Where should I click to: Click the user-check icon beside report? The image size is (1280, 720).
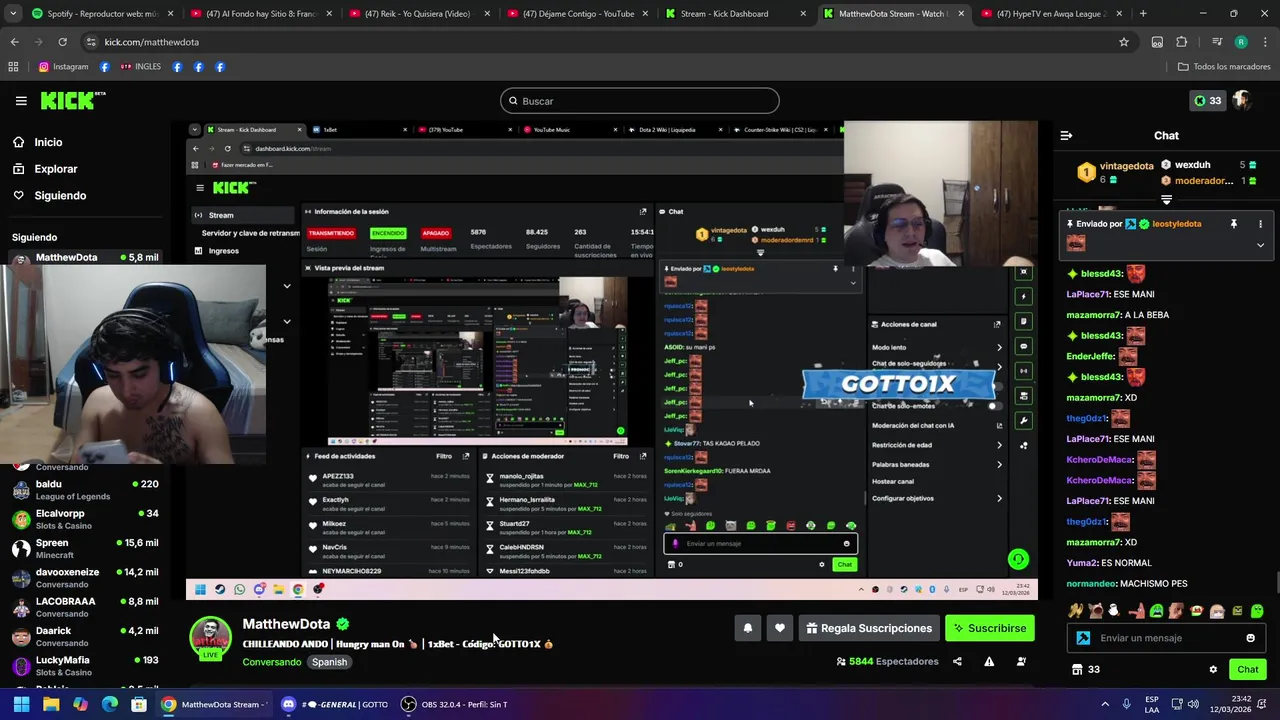click(1021, 661)
